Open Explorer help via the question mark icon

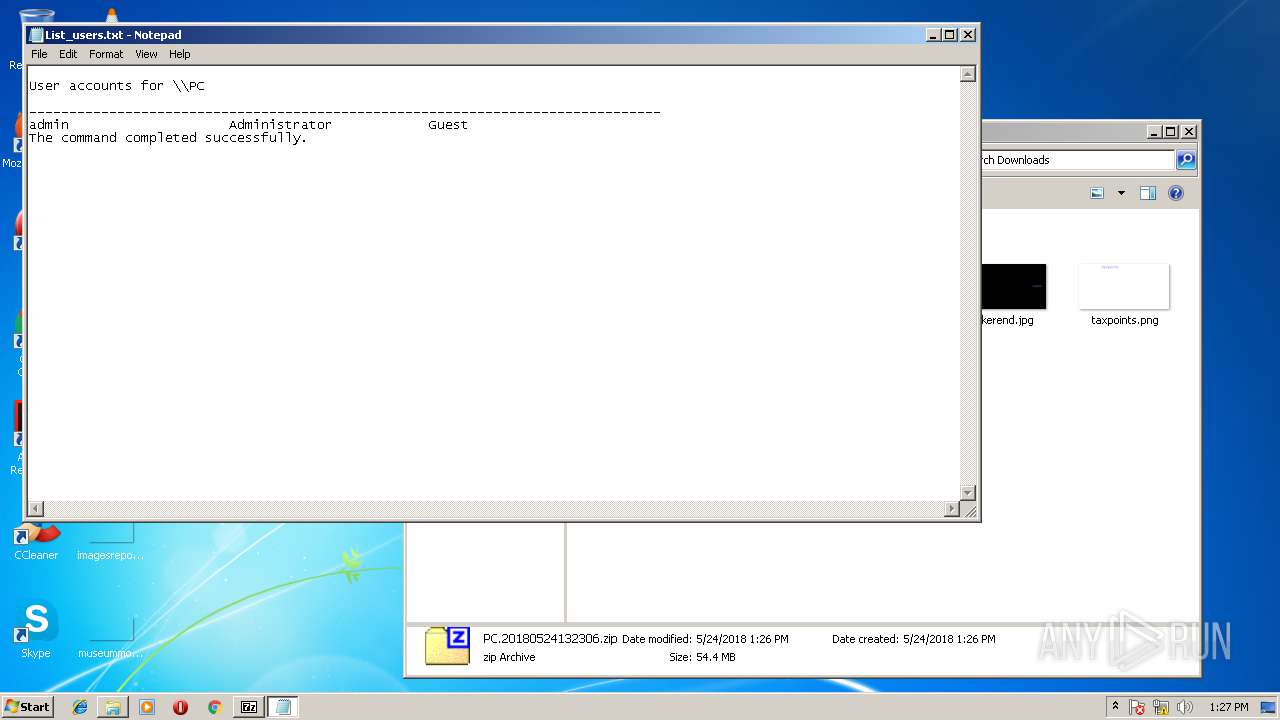(1176, 193)
